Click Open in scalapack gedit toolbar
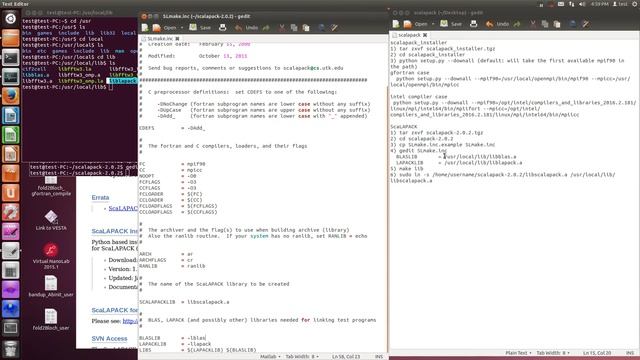640x360 pixels. (416, 24)
